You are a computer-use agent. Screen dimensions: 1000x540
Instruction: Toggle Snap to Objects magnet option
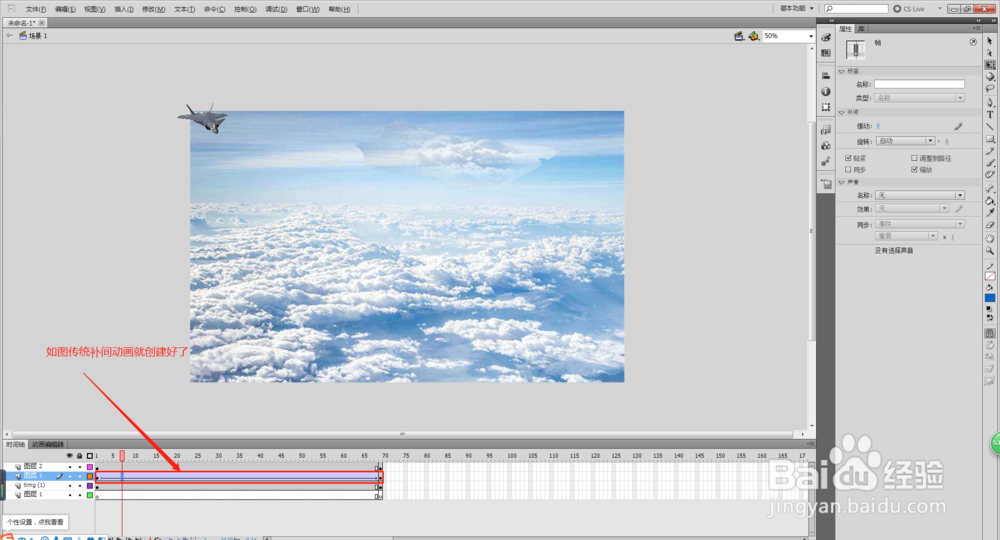(990, 333)
